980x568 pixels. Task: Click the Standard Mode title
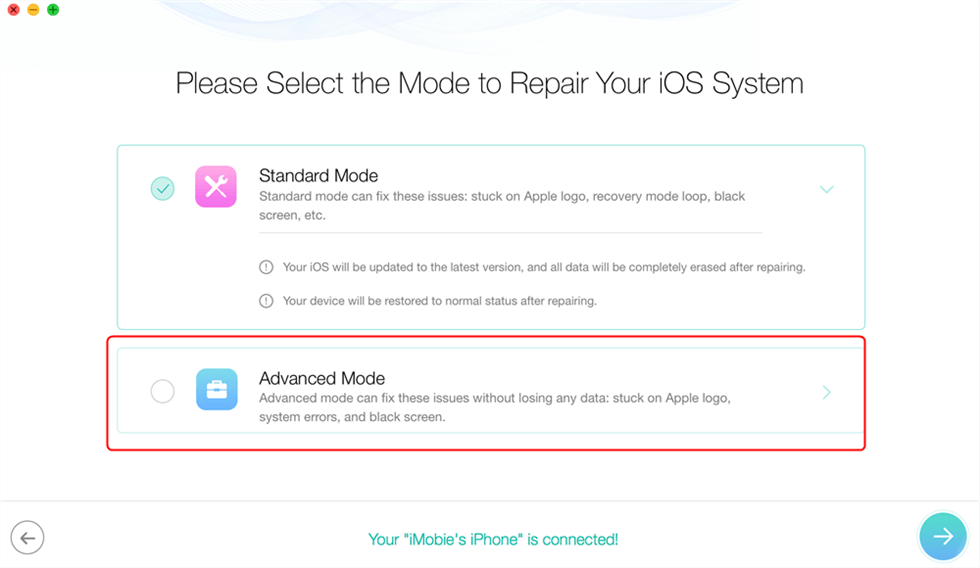tap(318, 176)
